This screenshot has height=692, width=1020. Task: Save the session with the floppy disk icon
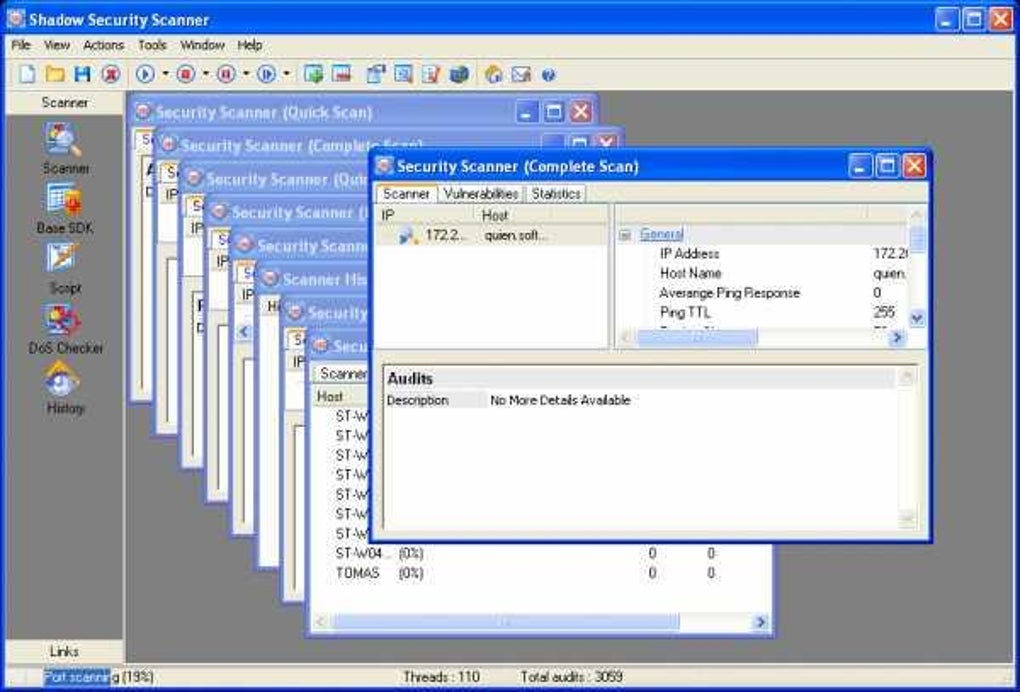coord(83,74)
